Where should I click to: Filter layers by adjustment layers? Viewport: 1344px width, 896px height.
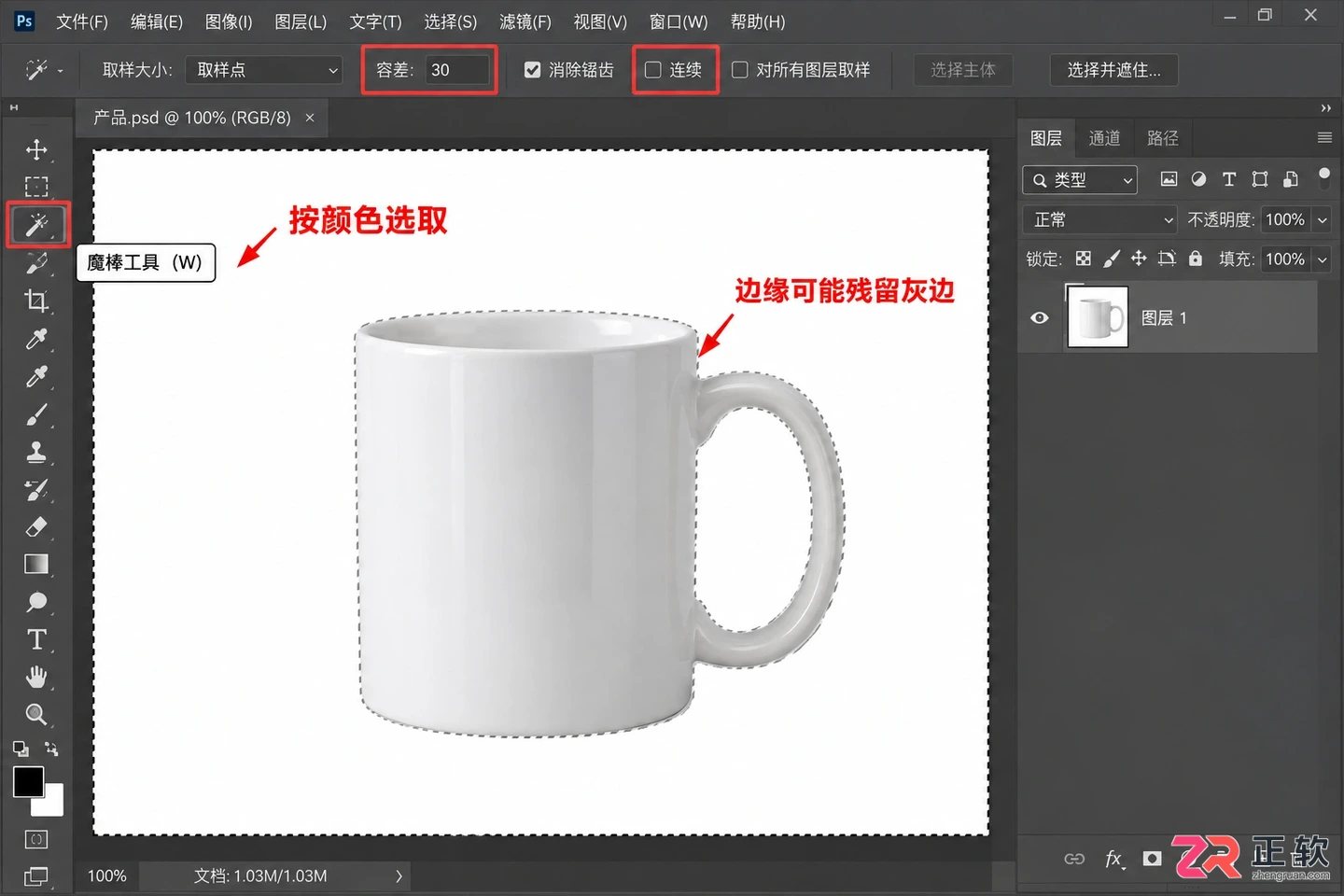(1198, 179)
